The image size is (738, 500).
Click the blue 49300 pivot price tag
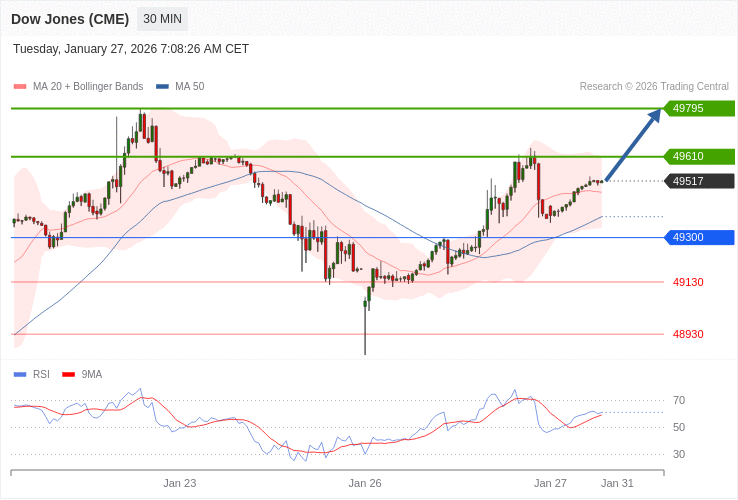[699, 237]
